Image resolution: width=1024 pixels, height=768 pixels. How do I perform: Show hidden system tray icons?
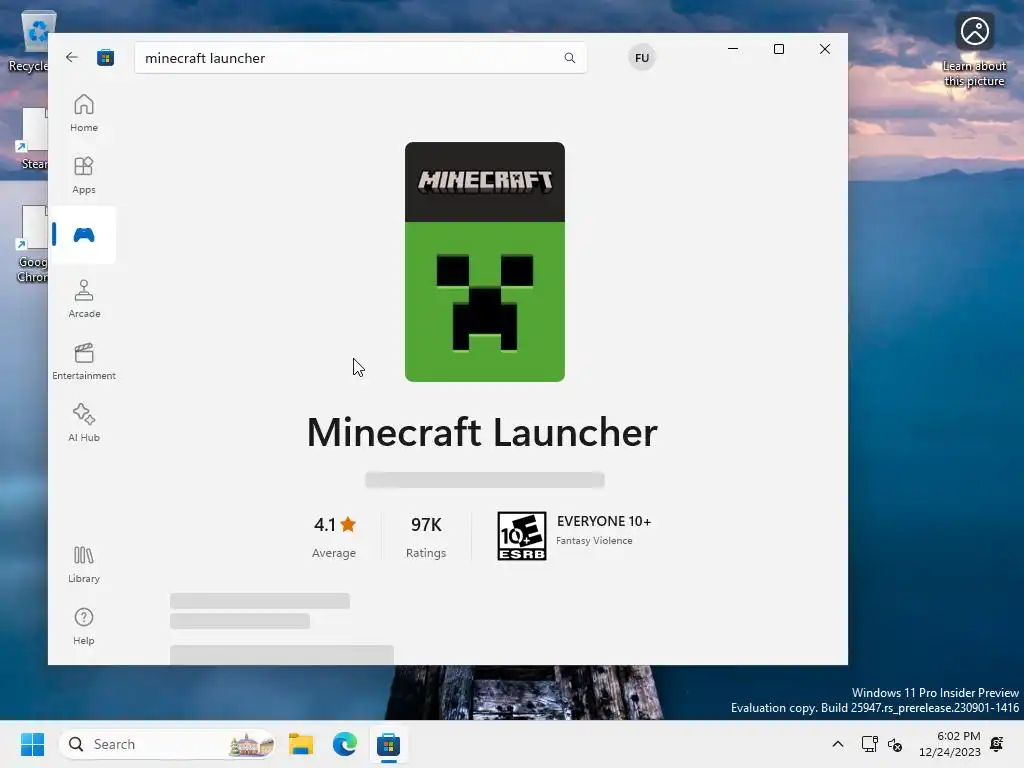(x=838, y=744)
